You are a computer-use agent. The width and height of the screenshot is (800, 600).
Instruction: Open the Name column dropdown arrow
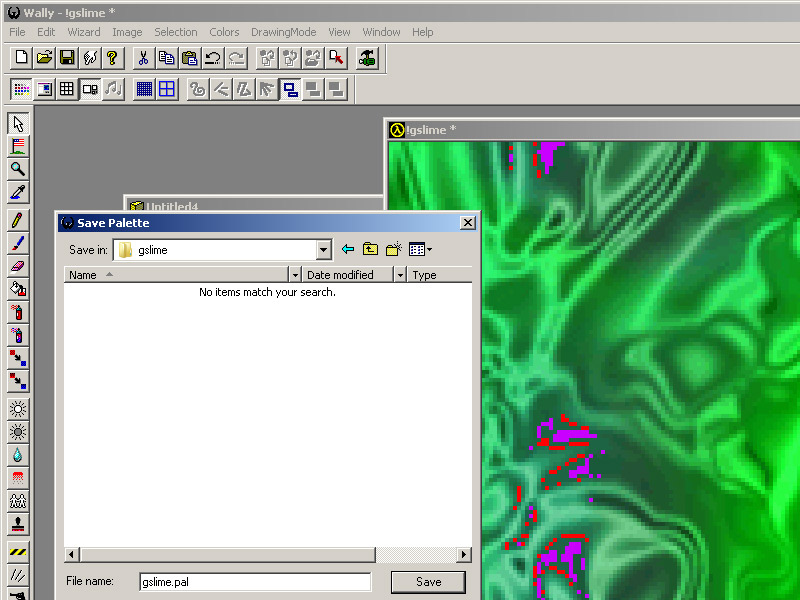(295, 275)
